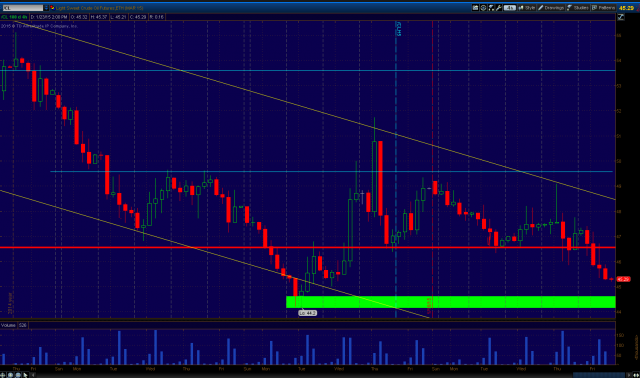Image resolution: width=640 pixels, height=378 pixels.
Task: Click the red 45.29 price bubble
Action: coord(623,279)
